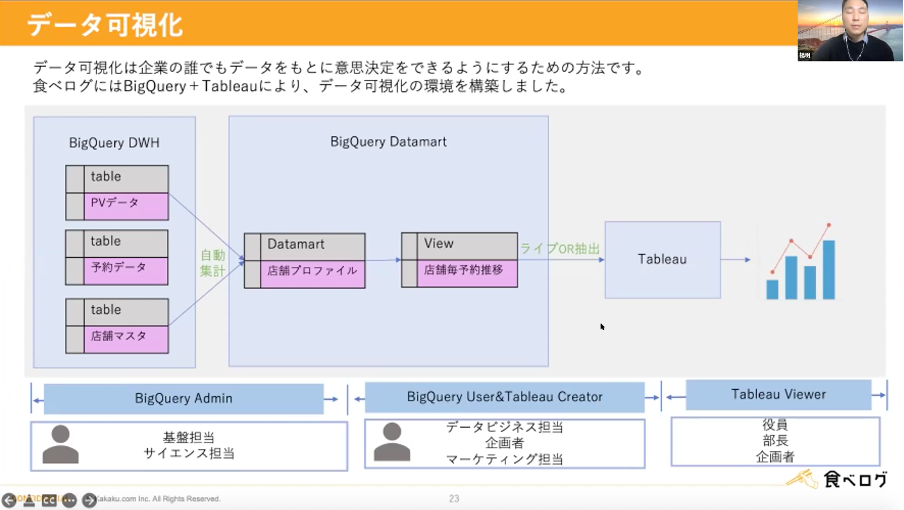The image size is (904, 510).
Task: Open the pen and pointer tools icon
Action: pos(29,501)
